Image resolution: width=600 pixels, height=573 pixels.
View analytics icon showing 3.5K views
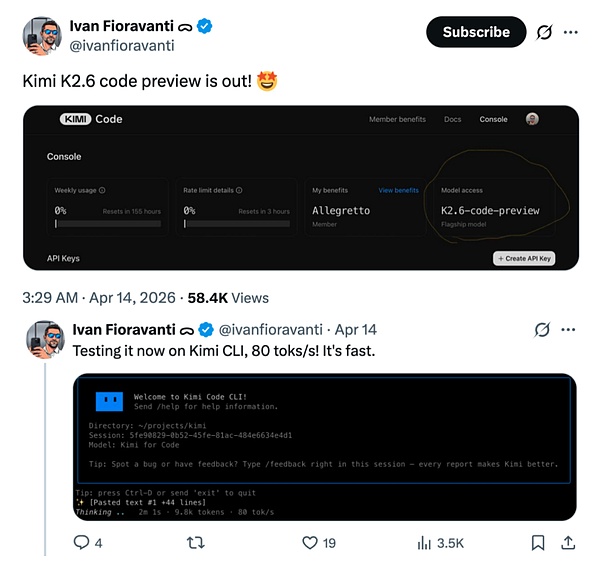coord(424,543)
